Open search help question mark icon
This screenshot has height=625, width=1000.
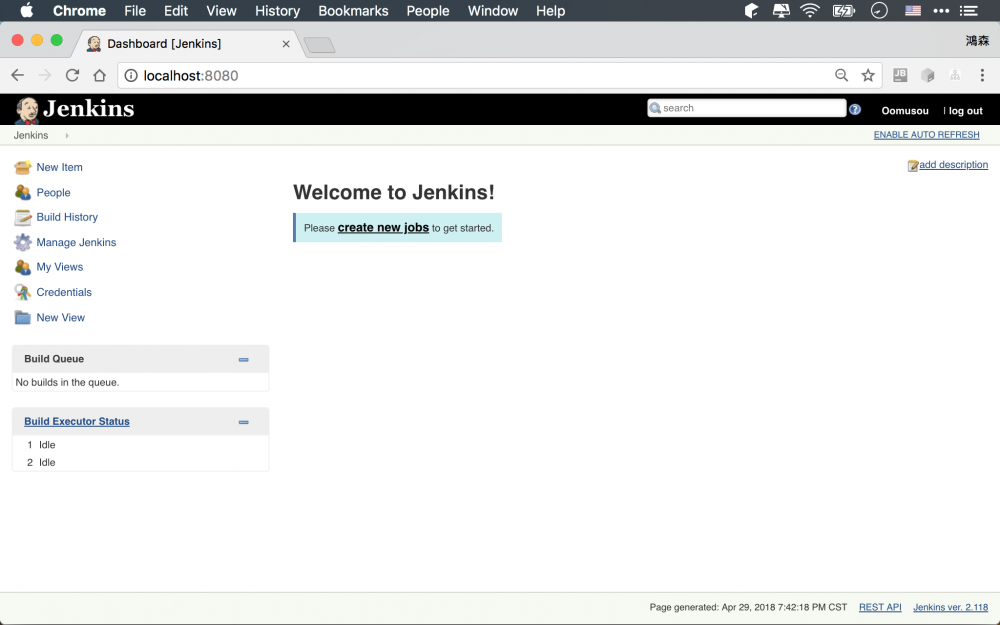(855, 108)
